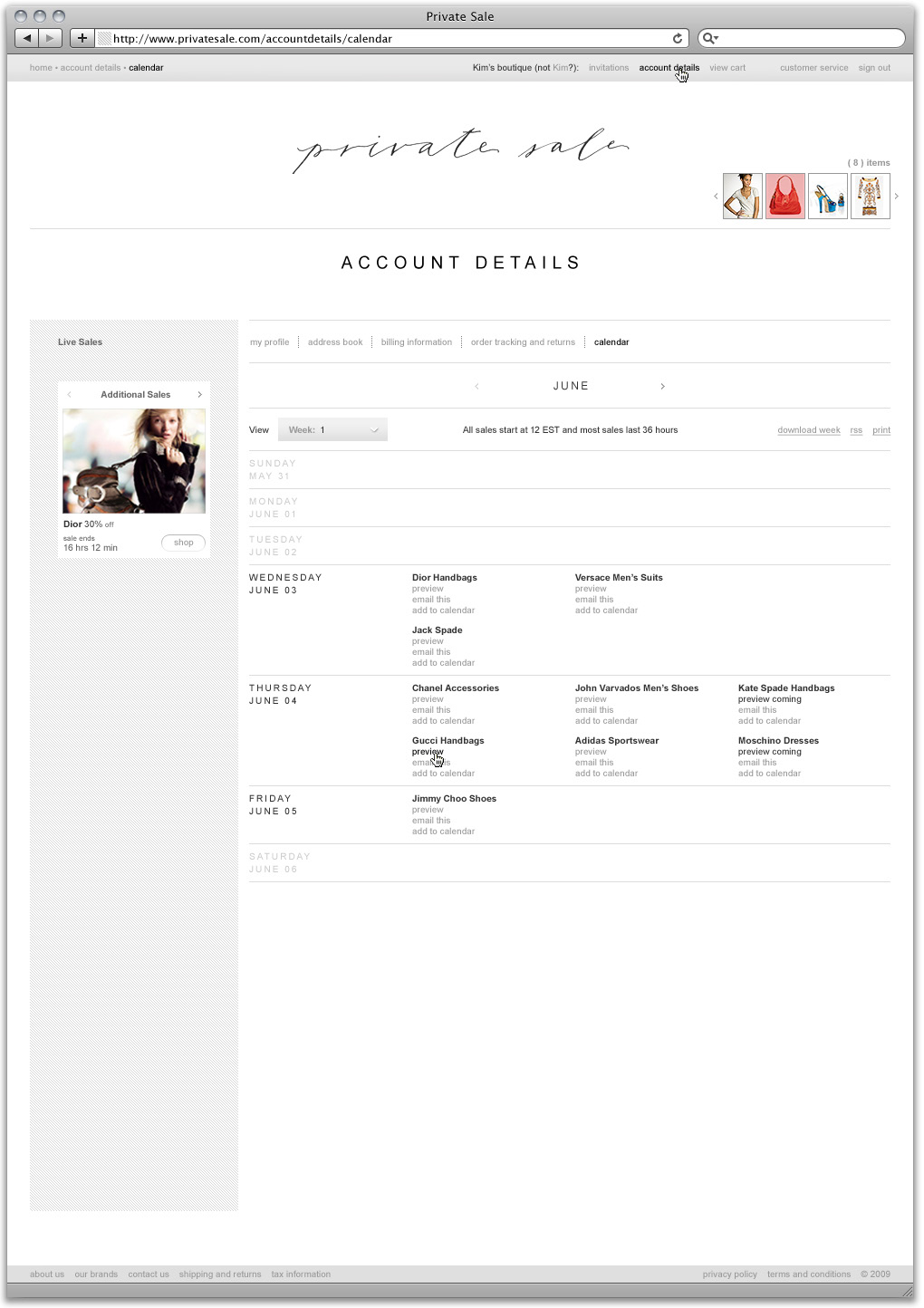924x1308 pixels.
Task: Click the Kim link in not Kim?
Action: click(x=561, y=68)
